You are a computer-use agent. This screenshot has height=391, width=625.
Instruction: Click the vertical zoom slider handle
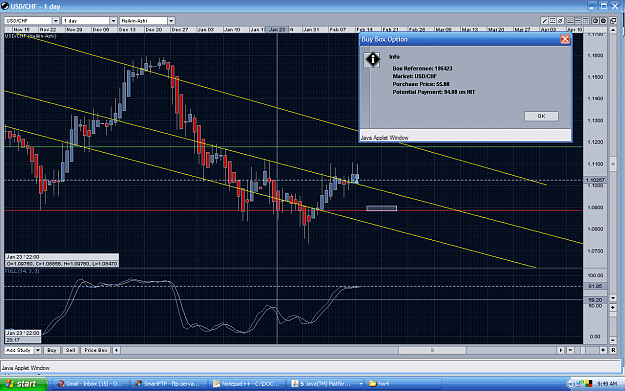(x=613, y=314)
